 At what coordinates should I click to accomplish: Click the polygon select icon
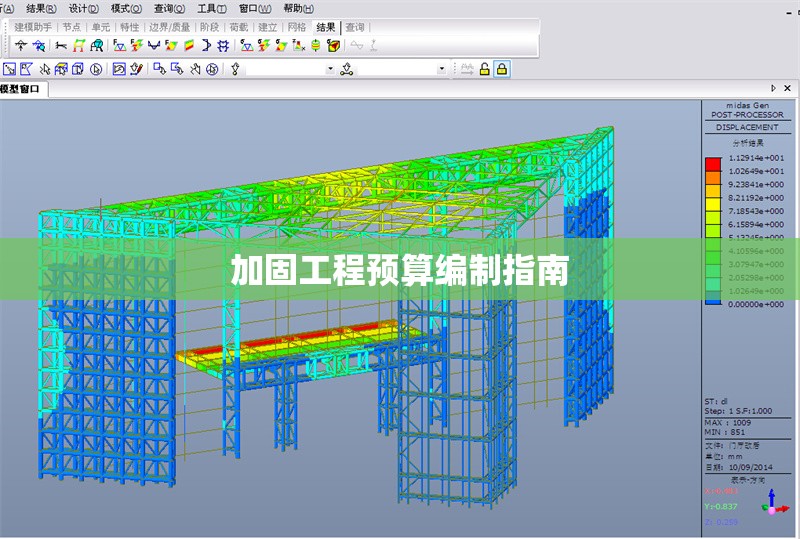[26, 69]
